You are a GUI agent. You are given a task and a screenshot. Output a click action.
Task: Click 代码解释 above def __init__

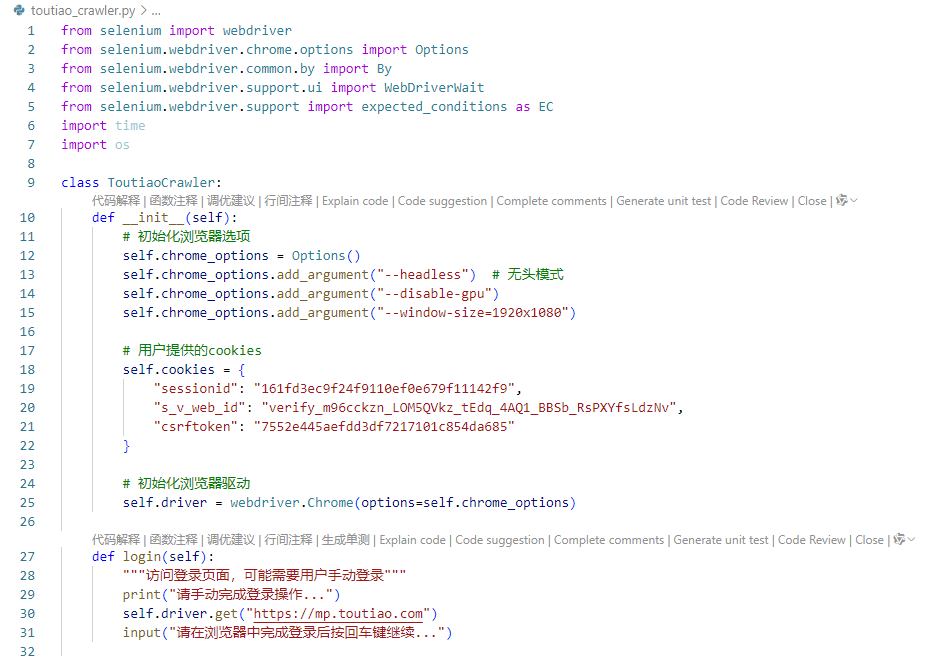[116, 201]
